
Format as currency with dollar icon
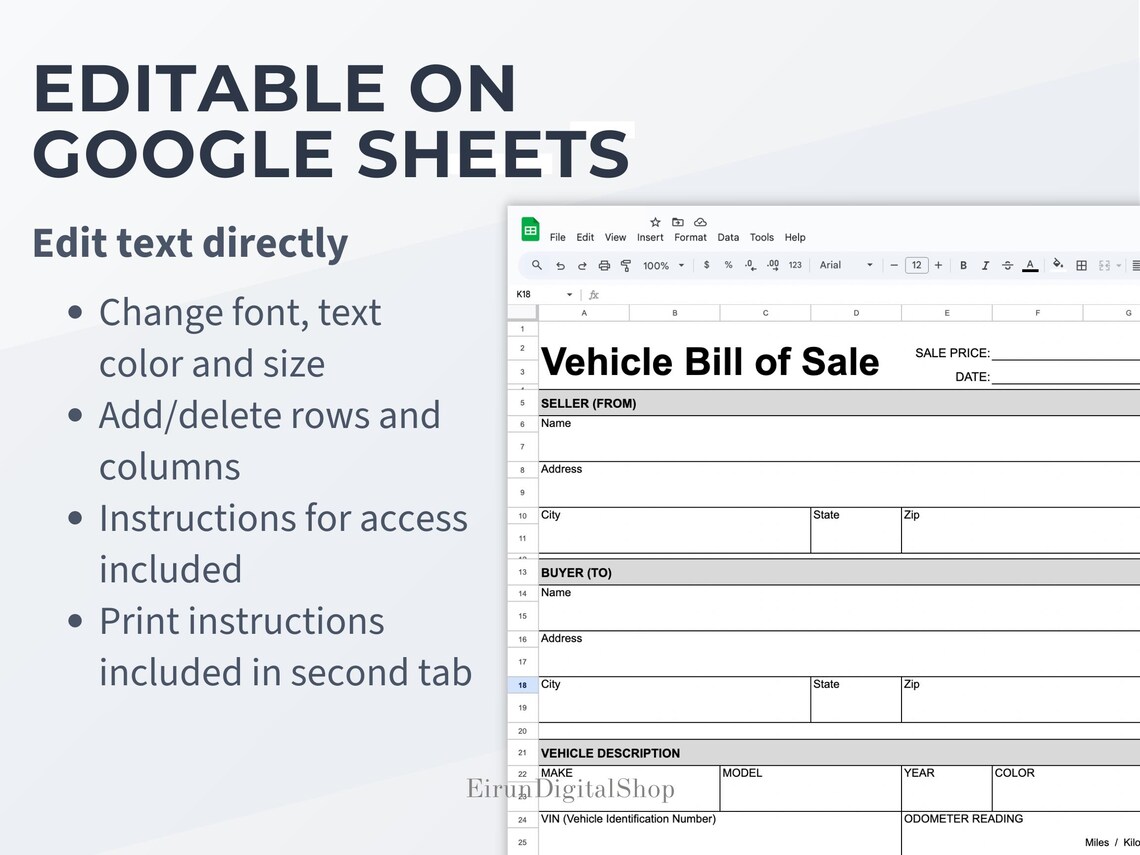point(706,265)
